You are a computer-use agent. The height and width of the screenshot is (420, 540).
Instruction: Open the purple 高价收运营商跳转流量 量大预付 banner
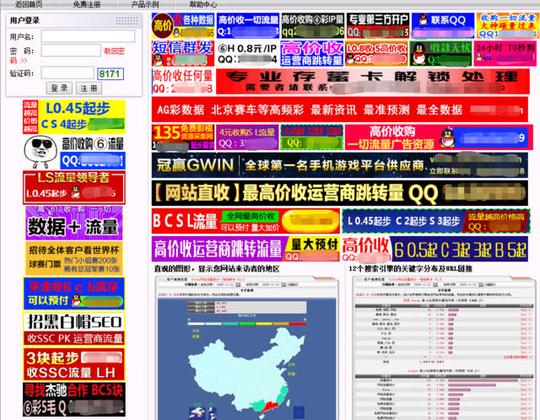[x=246, y=249]
